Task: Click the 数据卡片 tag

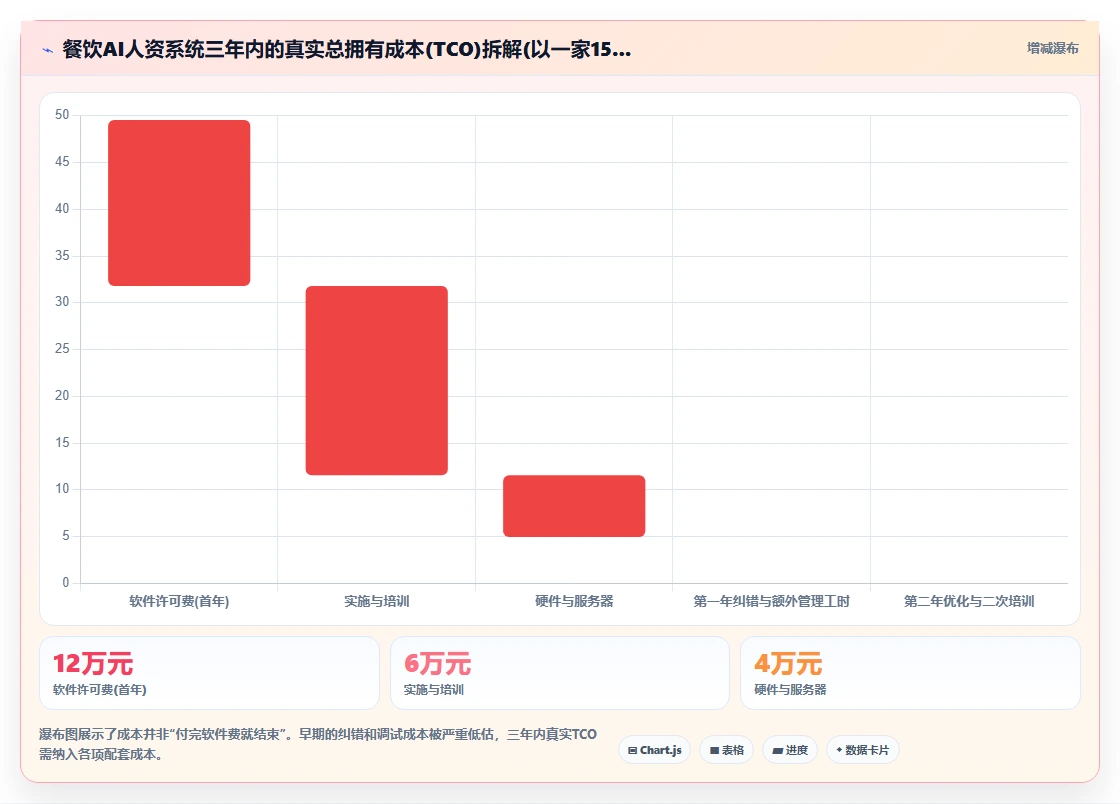Action: click(863, 750)
